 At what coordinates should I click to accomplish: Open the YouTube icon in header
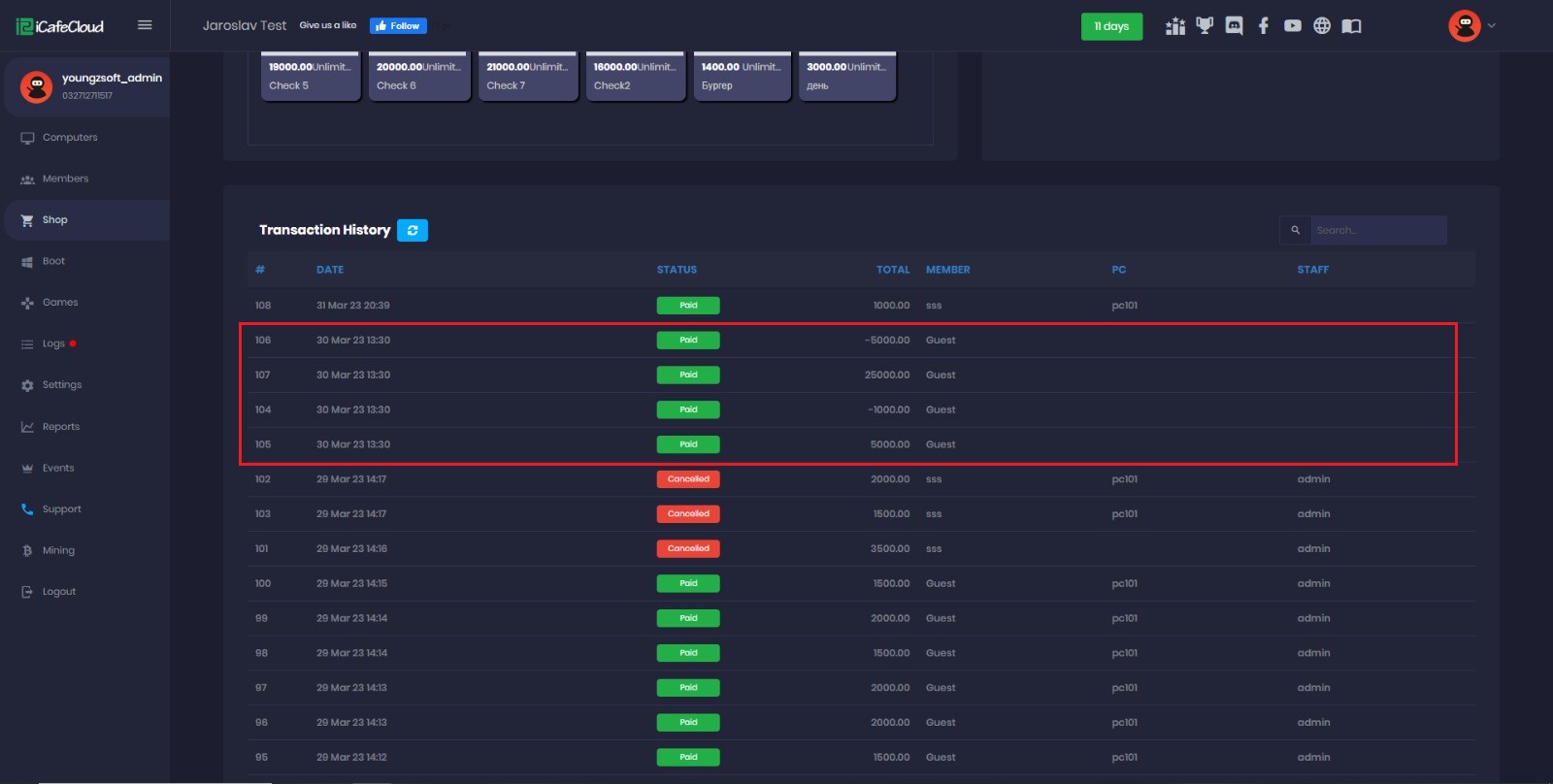point(1292,26)
